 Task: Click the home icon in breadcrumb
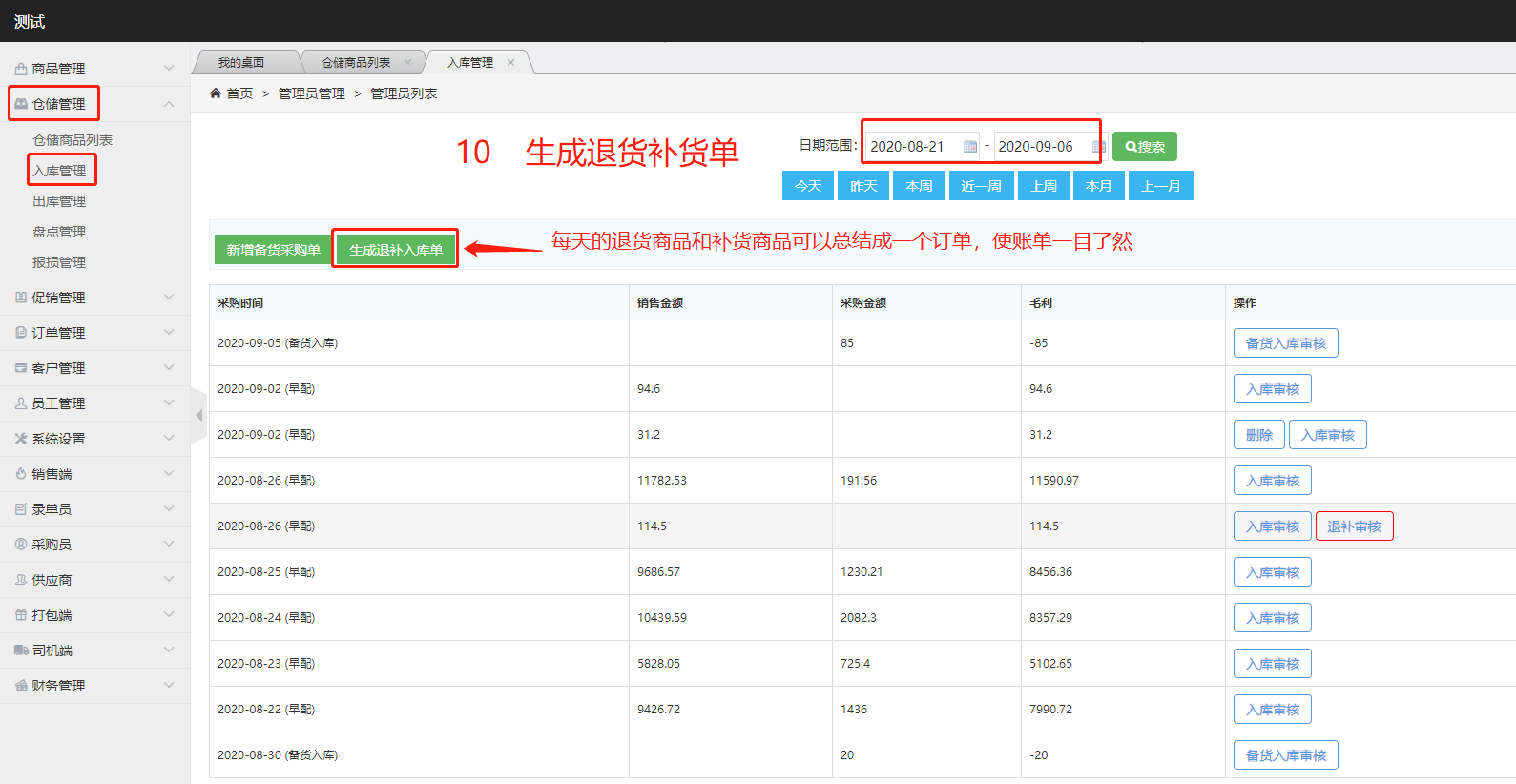click(x=216, y=93)
